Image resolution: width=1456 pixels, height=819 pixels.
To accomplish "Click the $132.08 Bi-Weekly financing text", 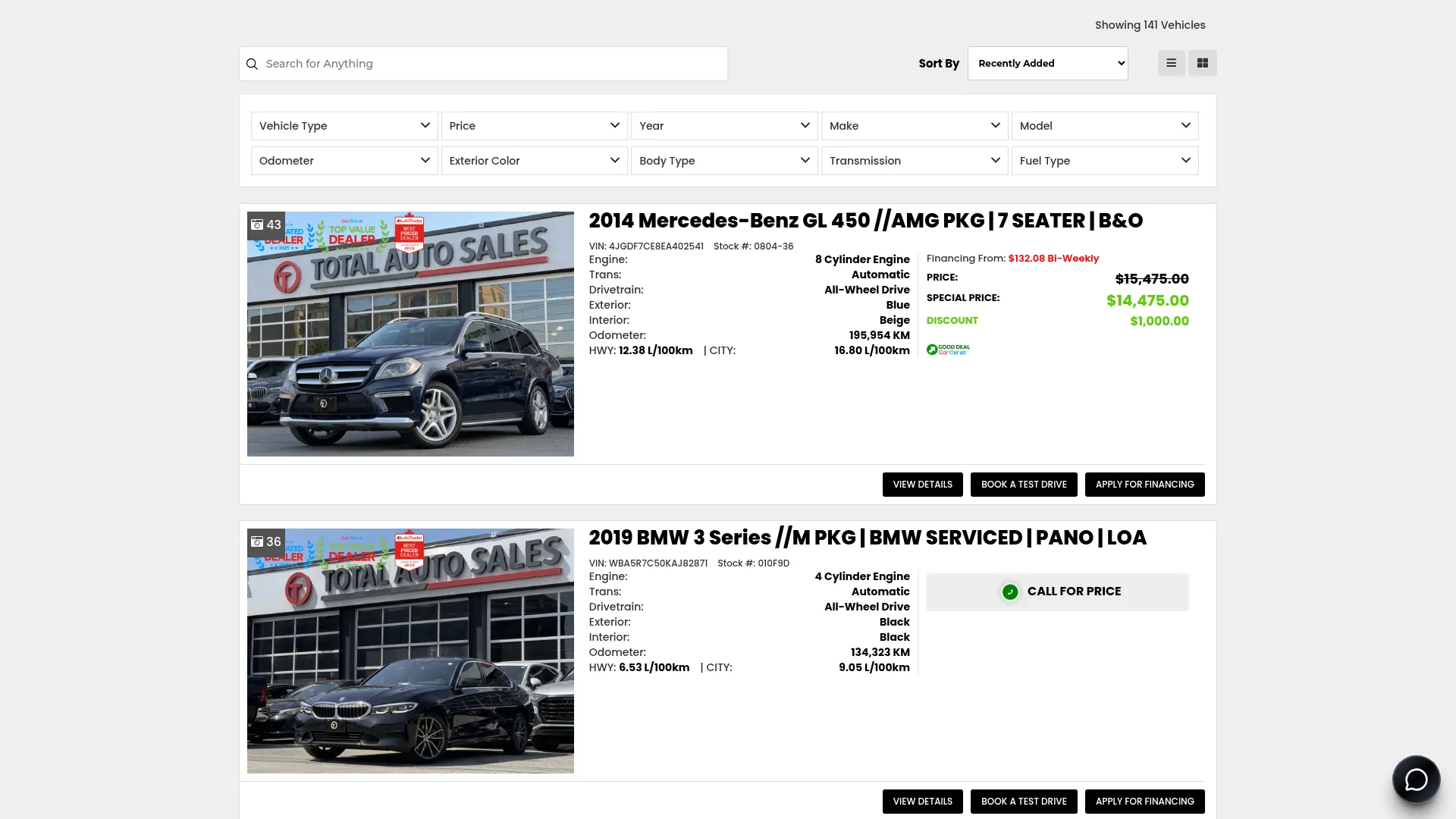I will pos(1053,259).
